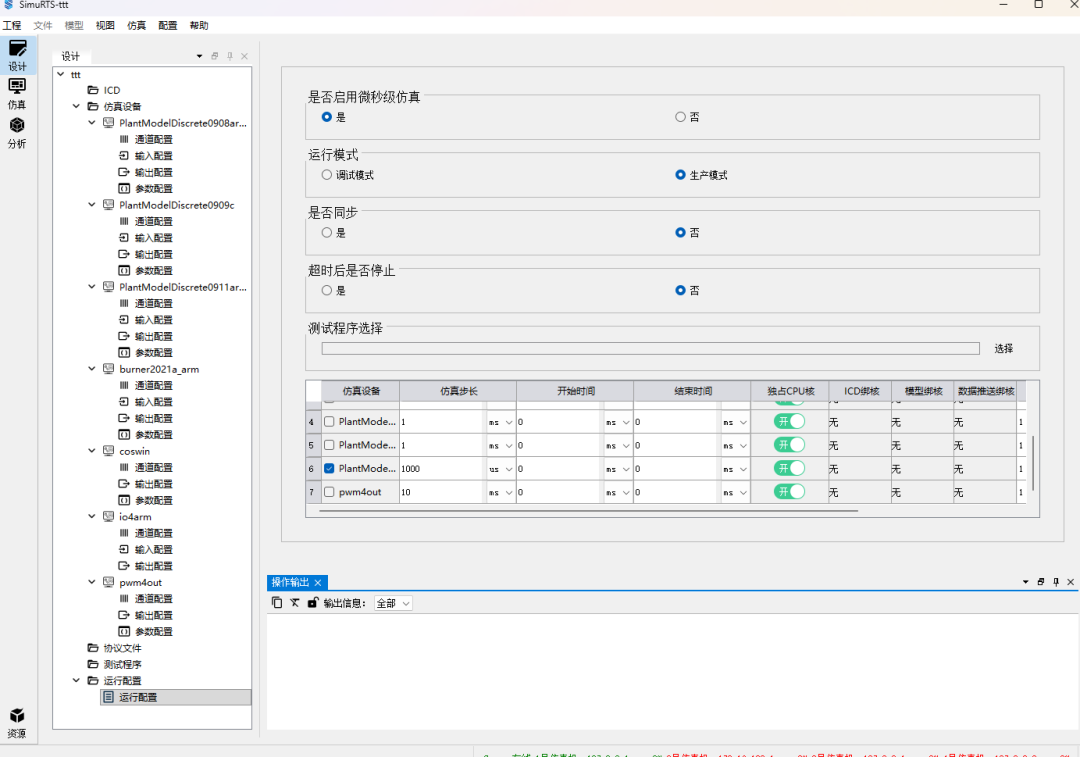Close the 操作输出 tab
1080x757 pixels.
tap(318, 583)
